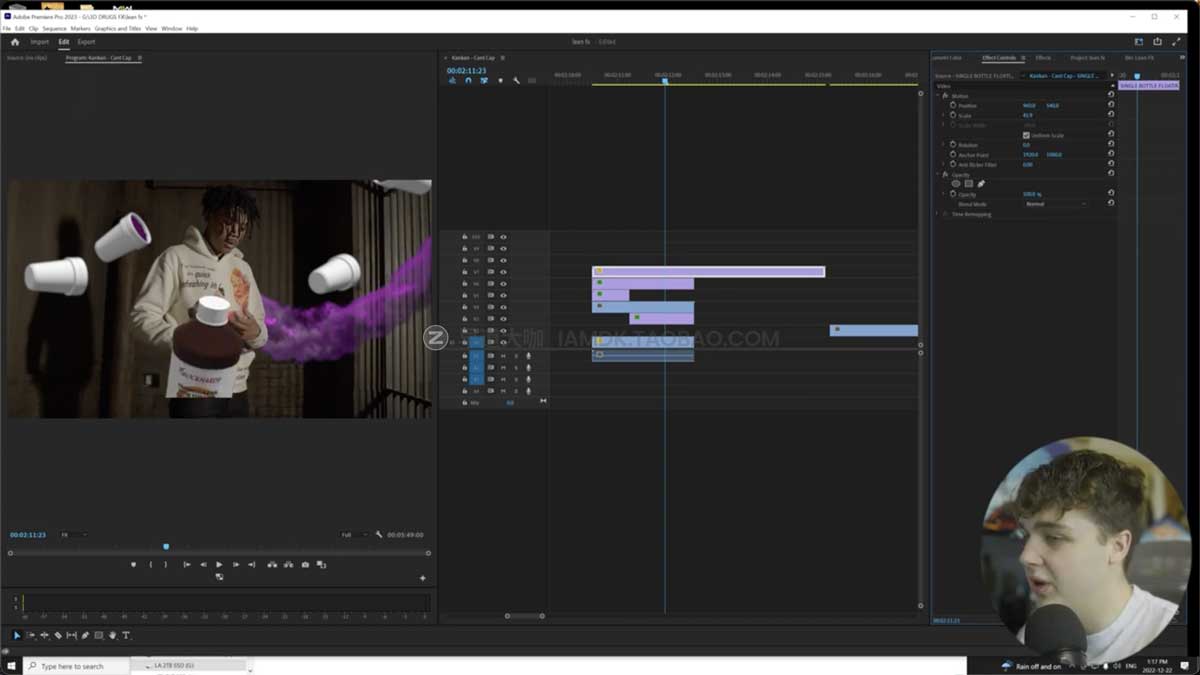Add marker in Program Monitor

tap(133, 565)
